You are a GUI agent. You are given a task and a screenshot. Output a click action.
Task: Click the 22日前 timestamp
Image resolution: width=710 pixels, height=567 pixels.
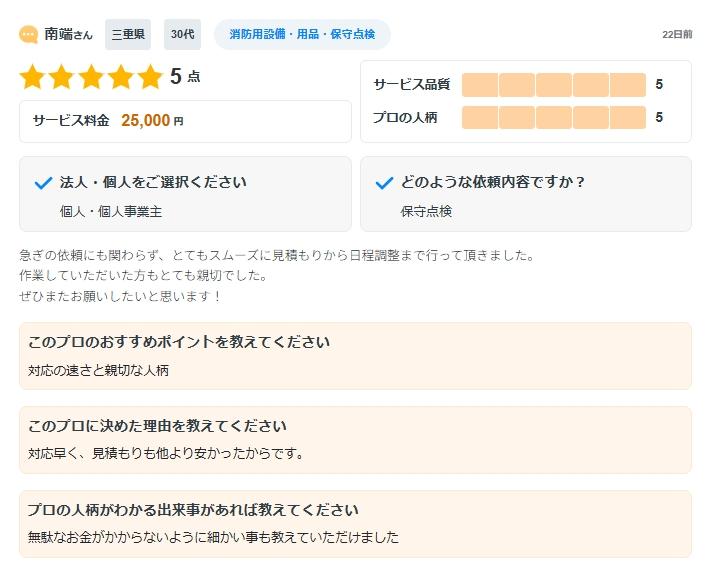[x=676, y=35]
